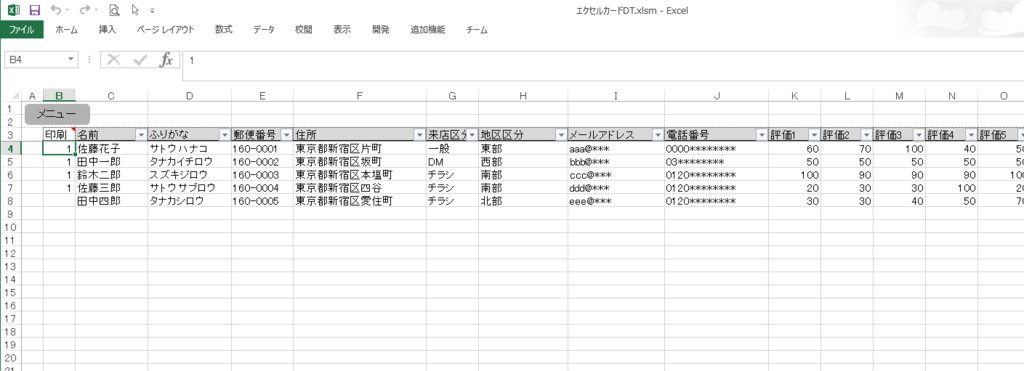Select the cell containing 田中一郎
The width and height of the screenshot is (1024, 371).
[112, 161]
